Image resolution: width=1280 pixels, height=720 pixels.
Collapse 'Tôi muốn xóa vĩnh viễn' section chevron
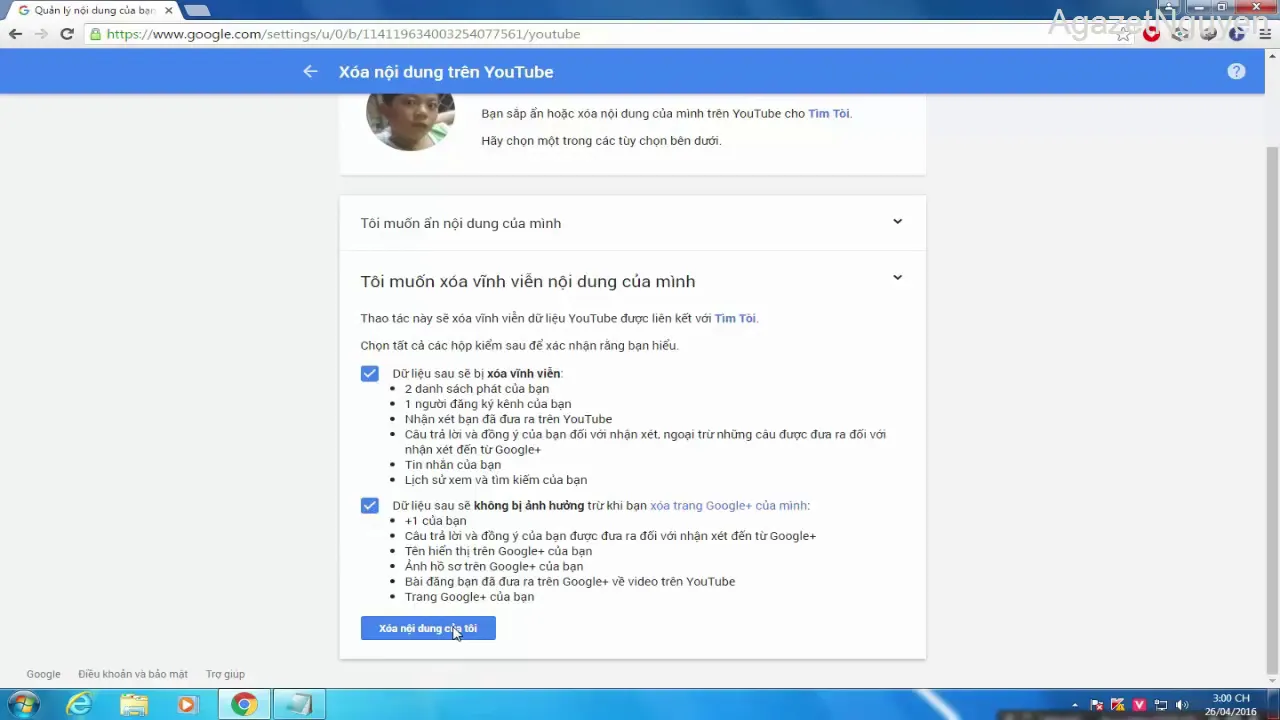coord(897,278)
